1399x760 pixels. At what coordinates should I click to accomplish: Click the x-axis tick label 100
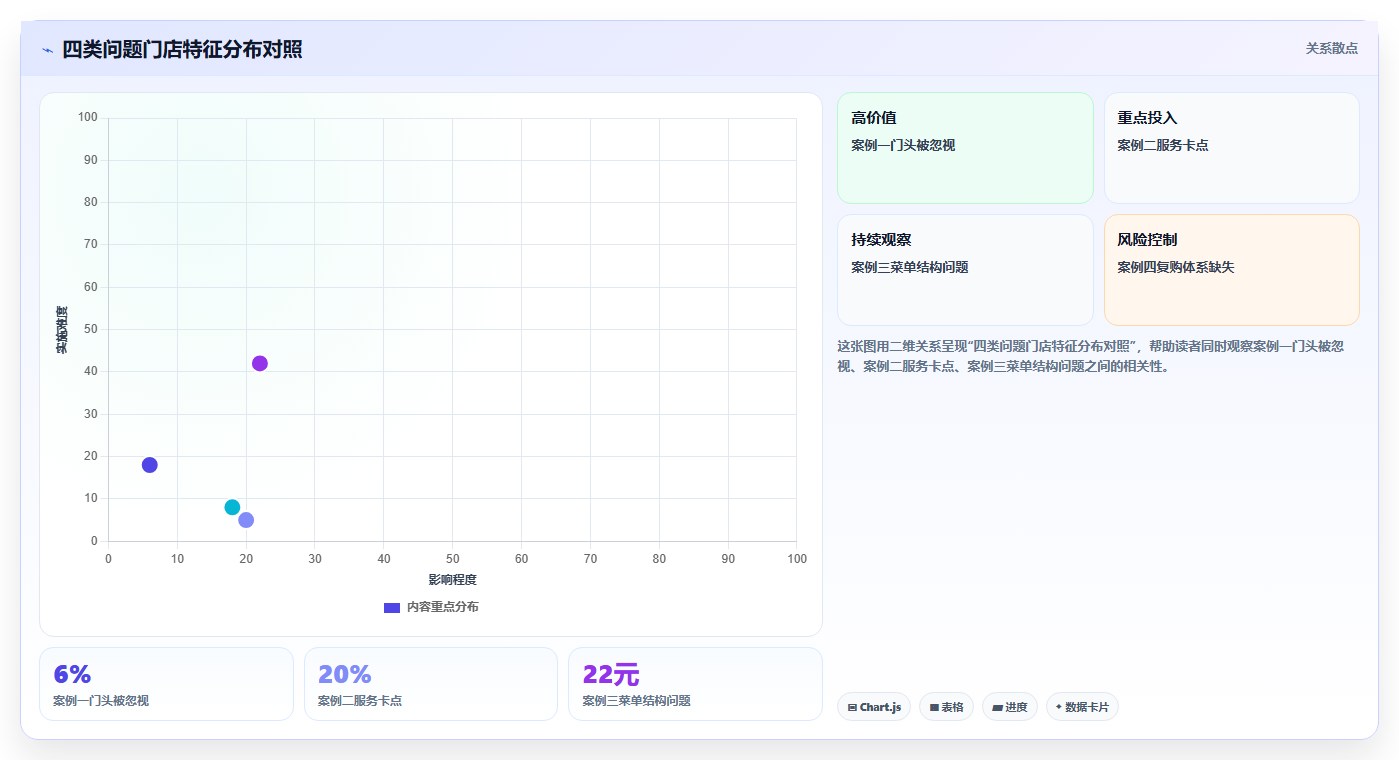797,559
